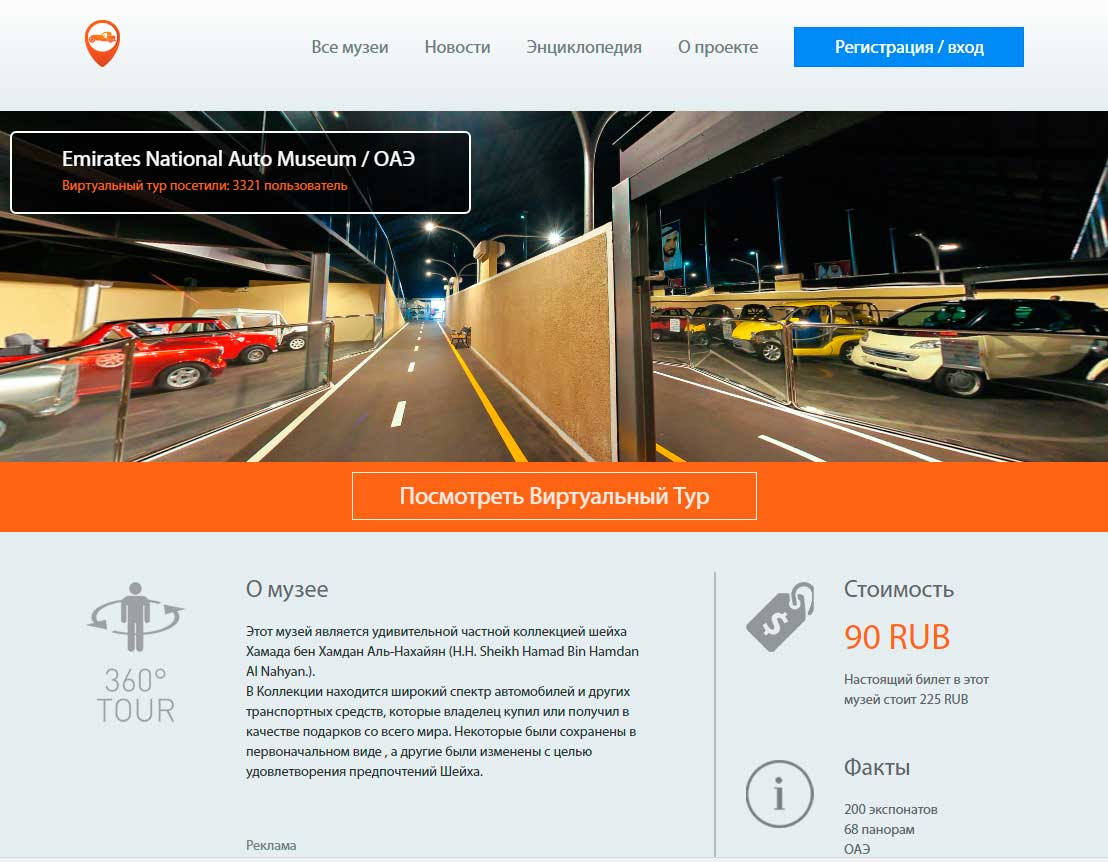
Task: Open the Энциклопедия page
Action: [584, 47]
